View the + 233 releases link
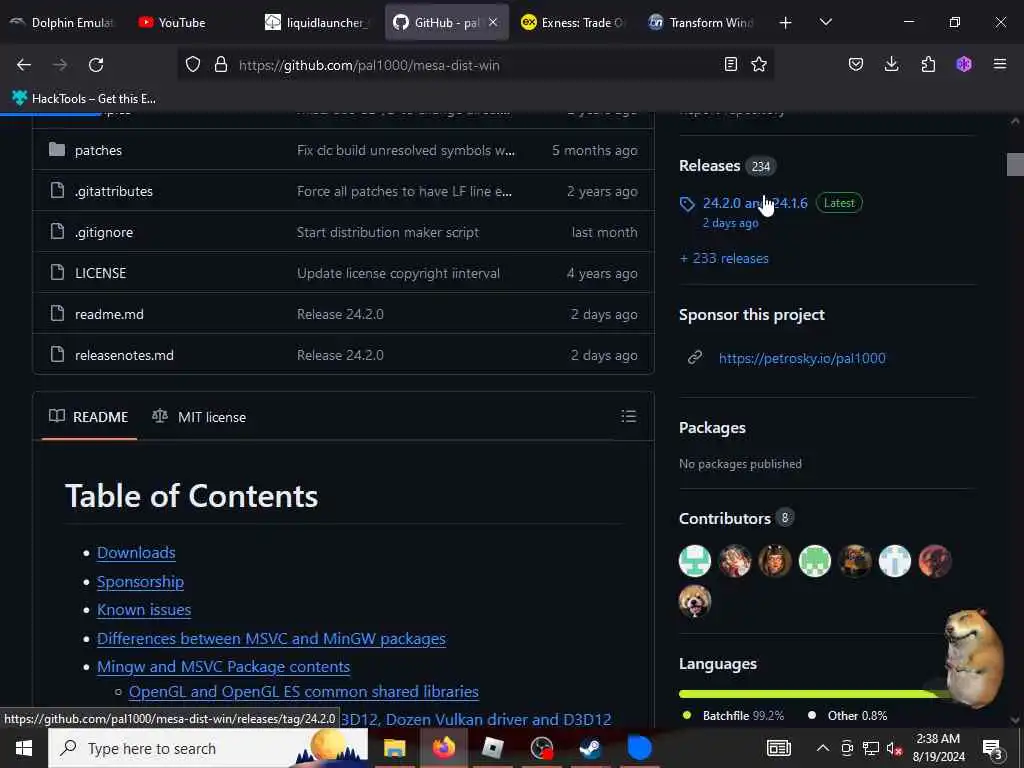The height and width of the screenshot is (768, 1024). pos(724,259)
